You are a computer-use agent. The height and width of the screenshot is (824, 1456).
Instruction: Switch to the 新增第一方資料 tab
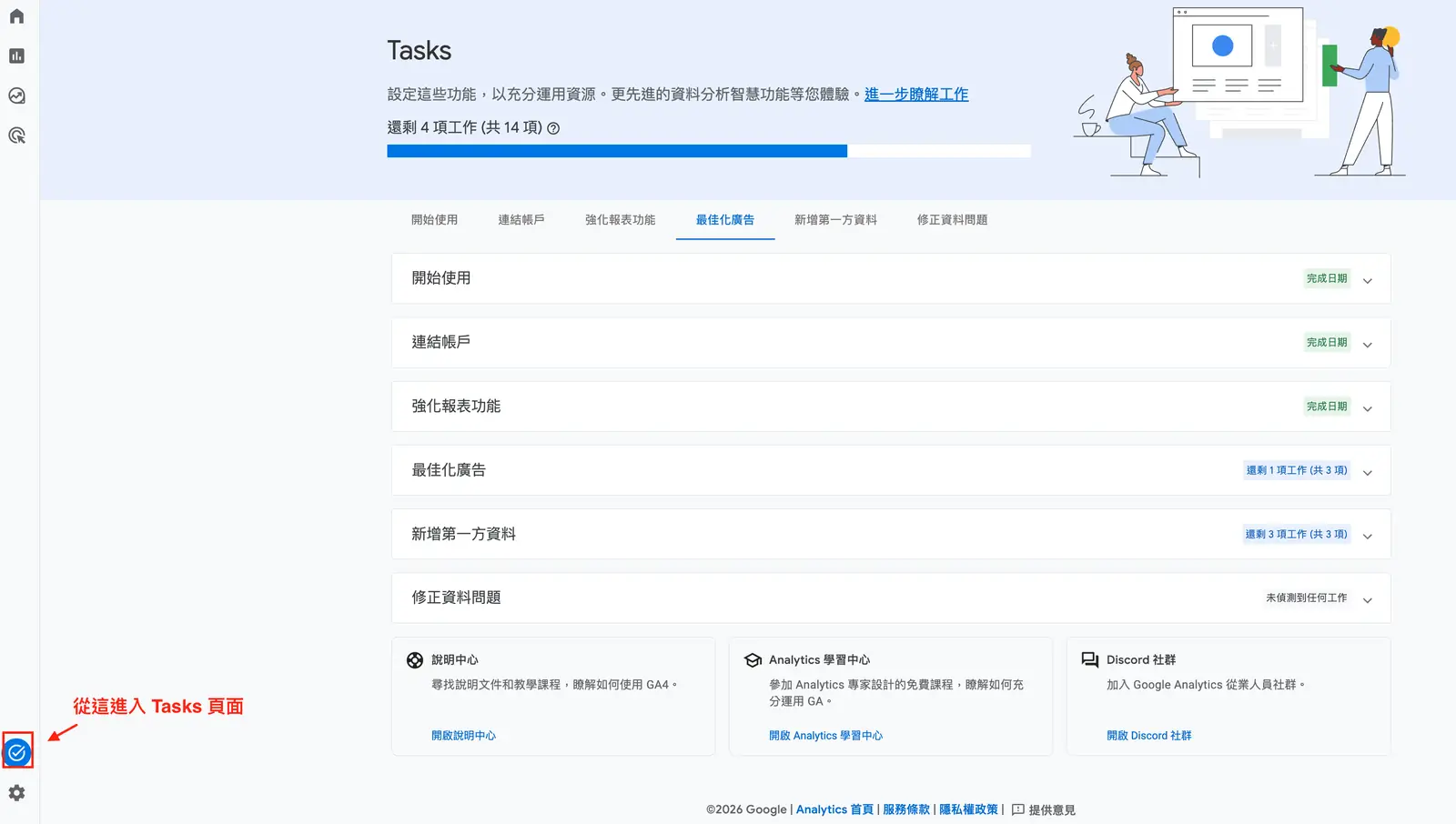pyautogui.click(x=835, y=220)
